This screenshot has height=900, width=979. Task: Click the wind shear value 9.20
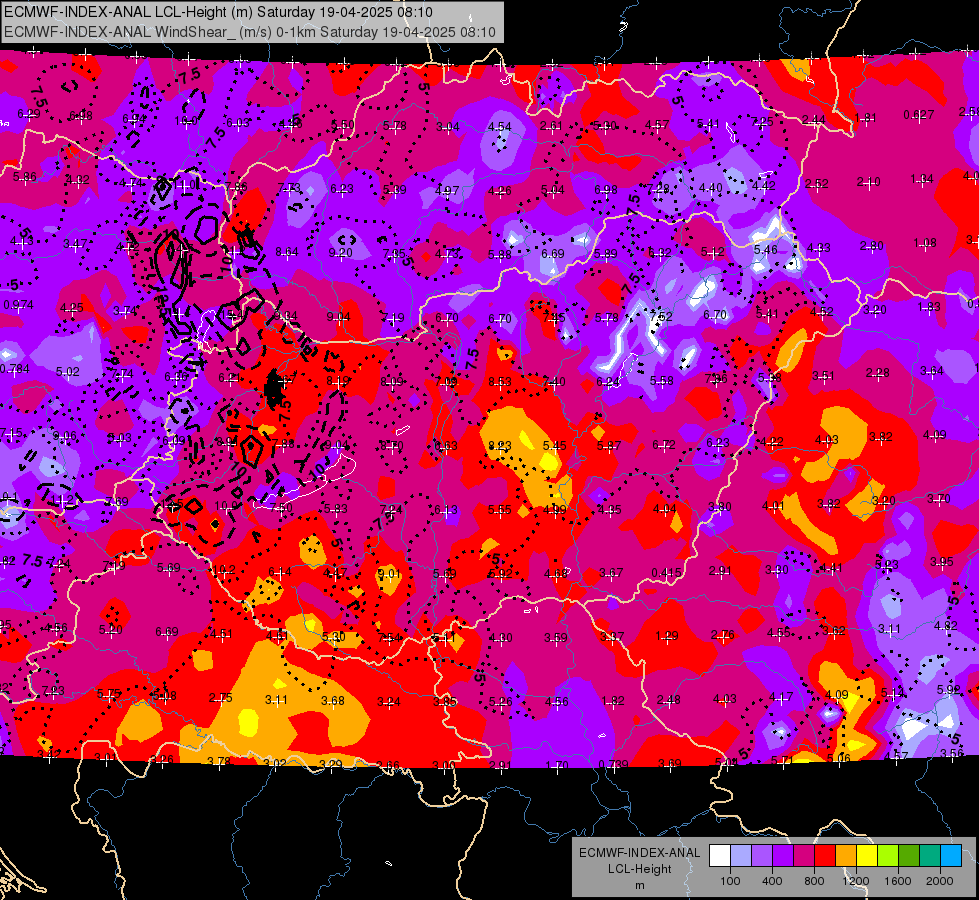[x=340, y=253]
